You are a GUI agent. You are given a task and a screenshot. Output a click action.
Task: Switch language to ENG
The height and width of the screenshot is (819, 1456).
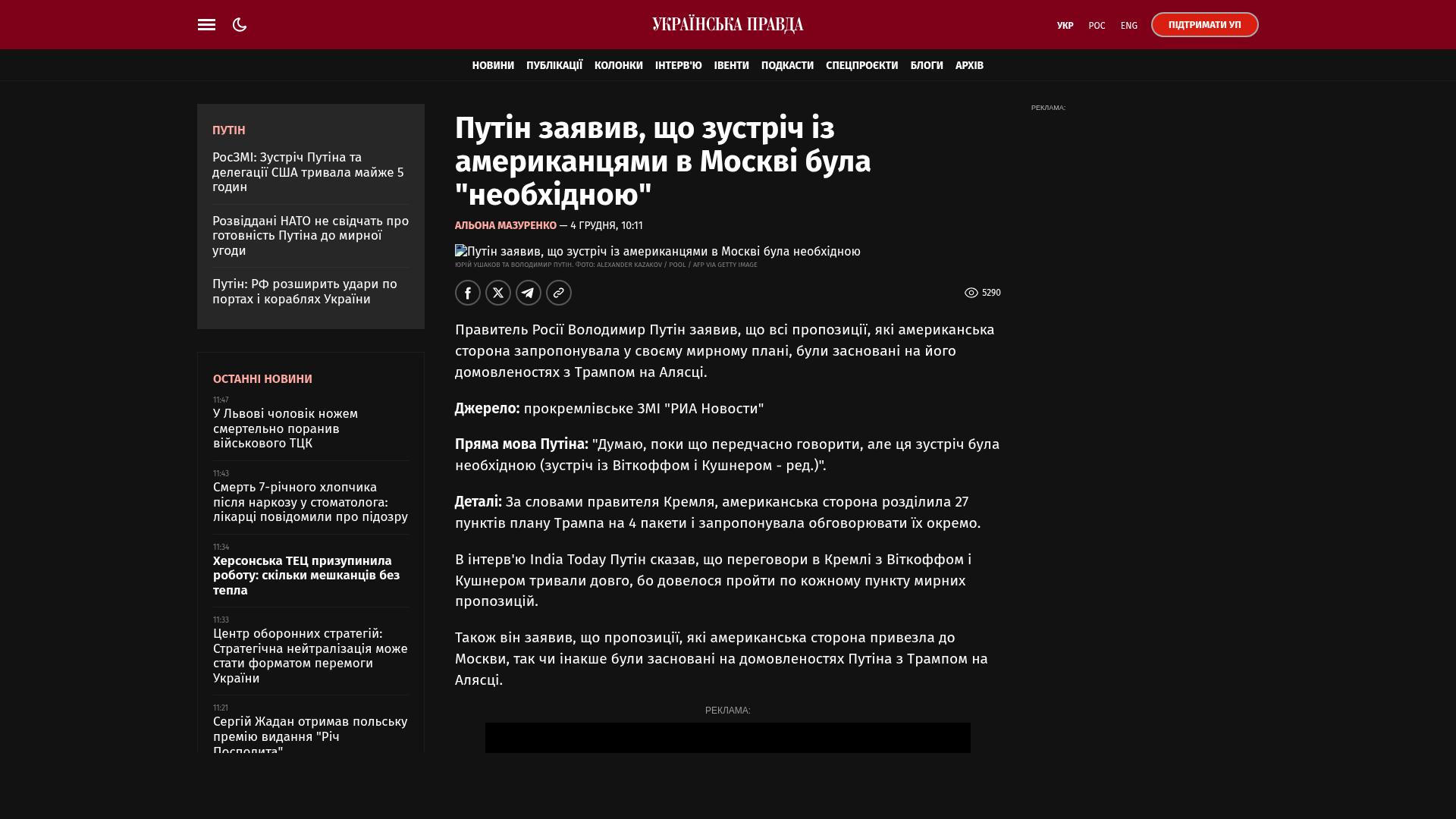pos(1128,26)
